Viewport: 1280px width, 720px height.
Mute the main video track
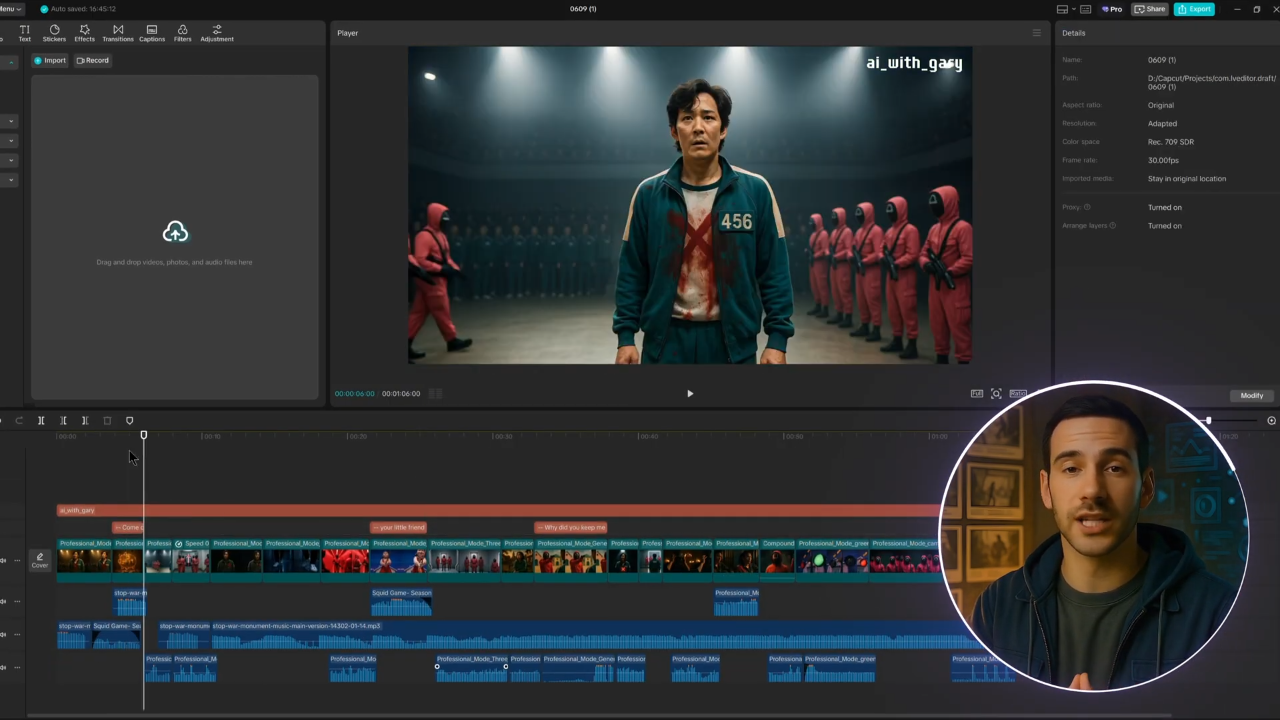pyautogui.click(x=3, y=561)
